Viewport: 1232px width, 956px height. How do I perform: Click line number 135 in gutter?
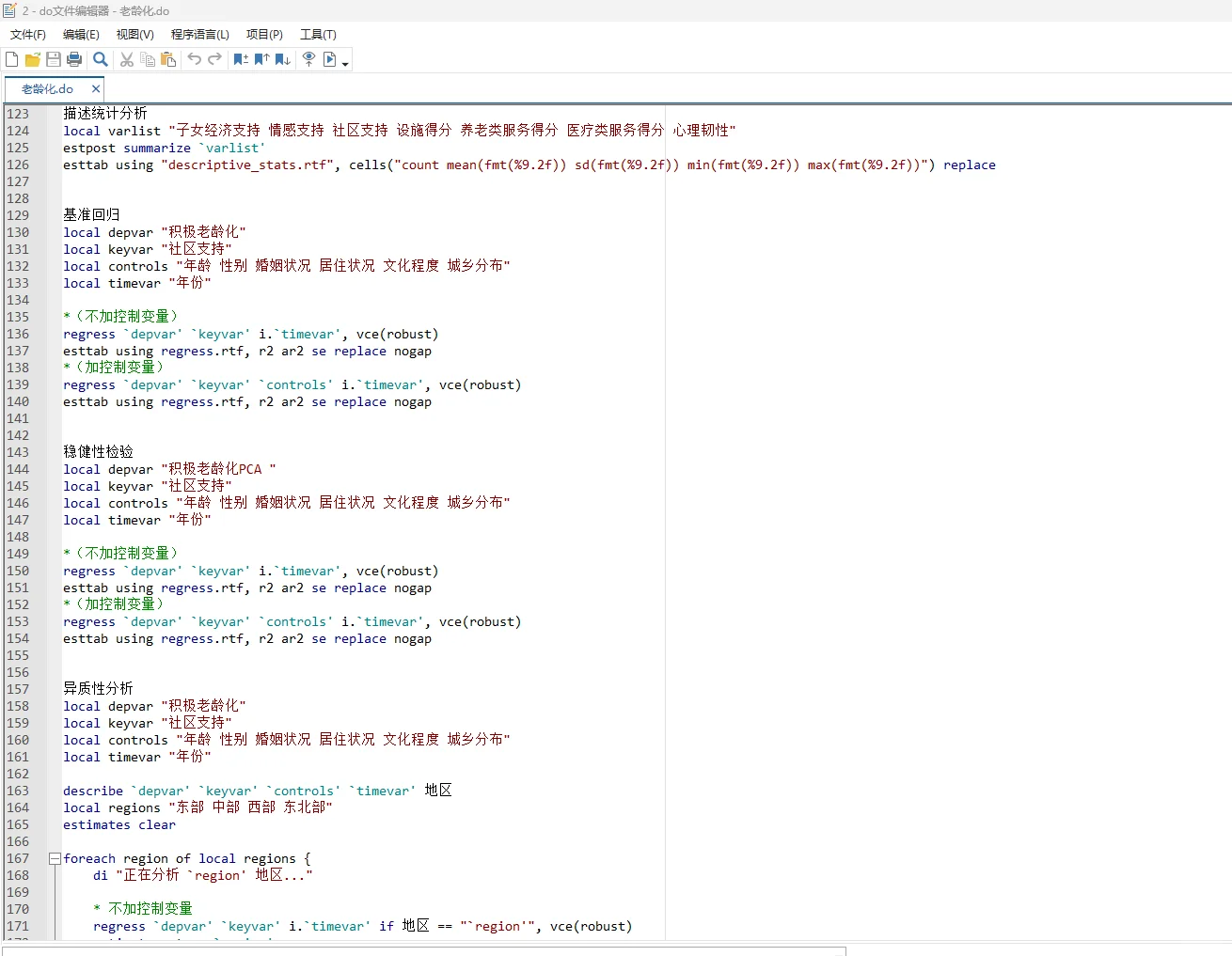pos(18,317)
